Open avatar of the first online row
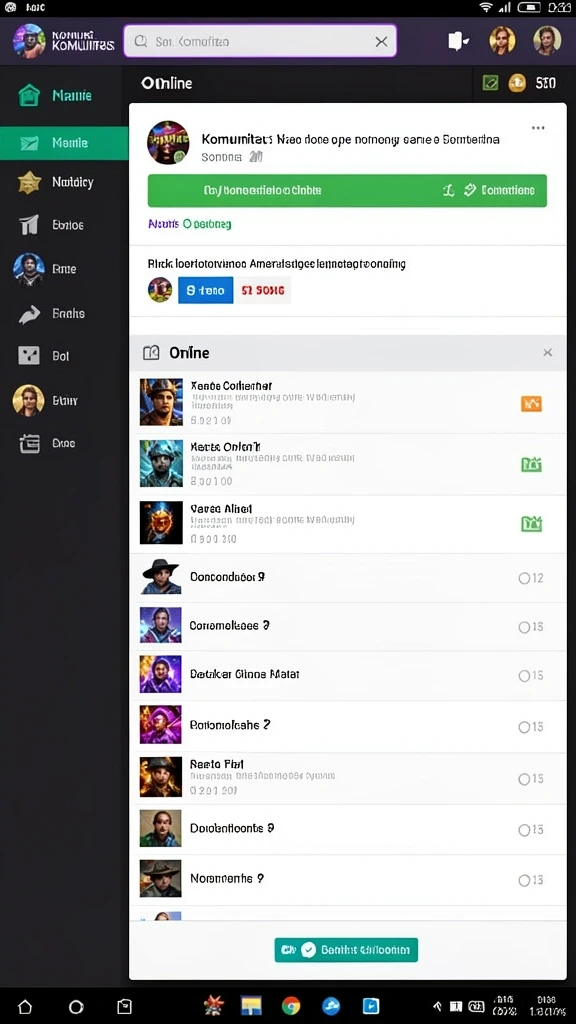 [161, 402]
